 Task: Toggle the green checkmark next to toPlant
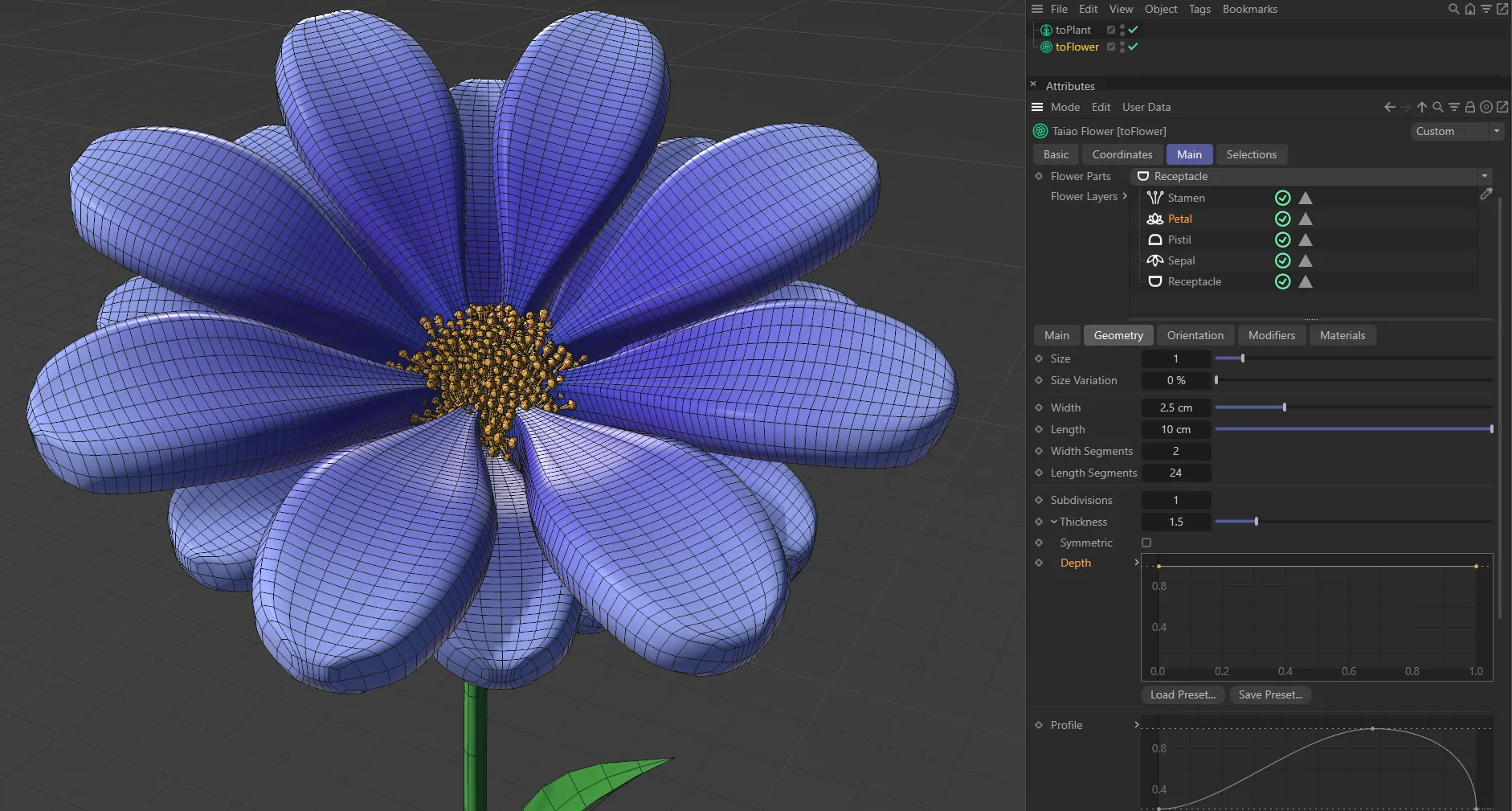(1132, 29)
